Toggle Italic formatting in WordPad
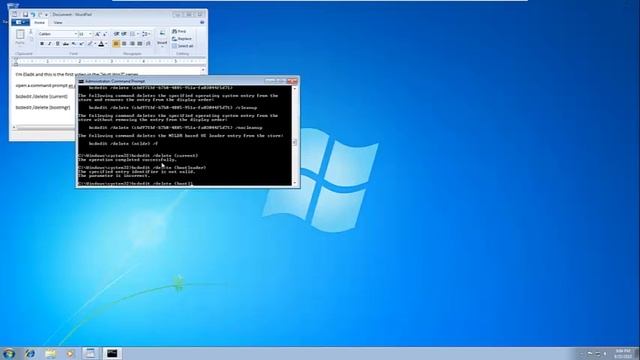640x360 pixels. pyautogui.click(x=49, y=43)
